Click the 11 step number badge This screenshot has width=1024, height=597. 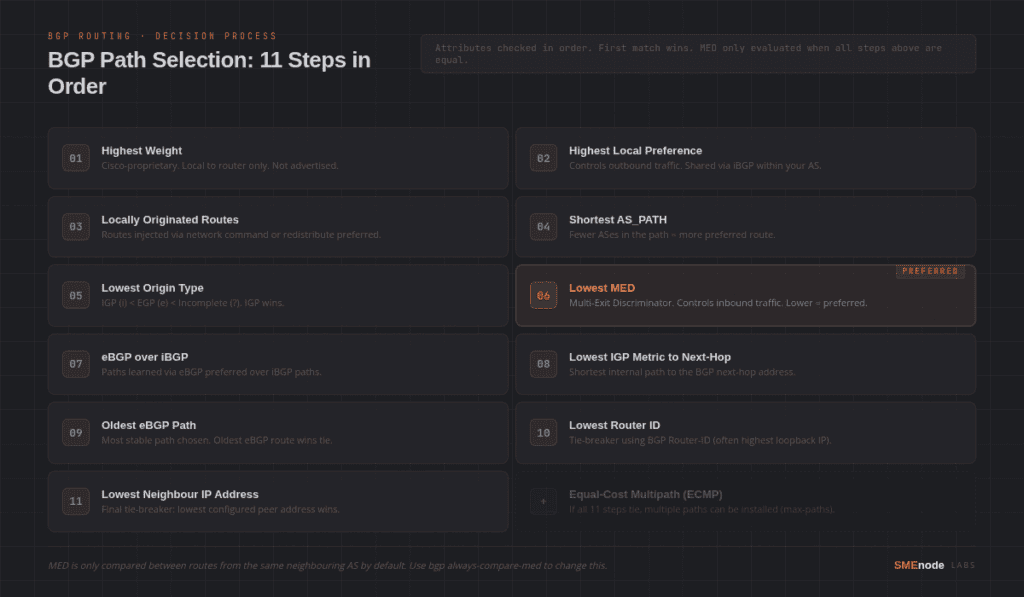76,501
